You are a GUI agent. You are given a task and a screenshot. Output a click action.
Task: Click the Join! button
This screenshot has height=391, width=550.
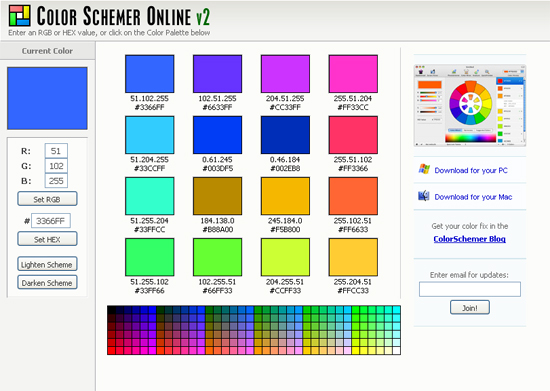coord(470,308)
